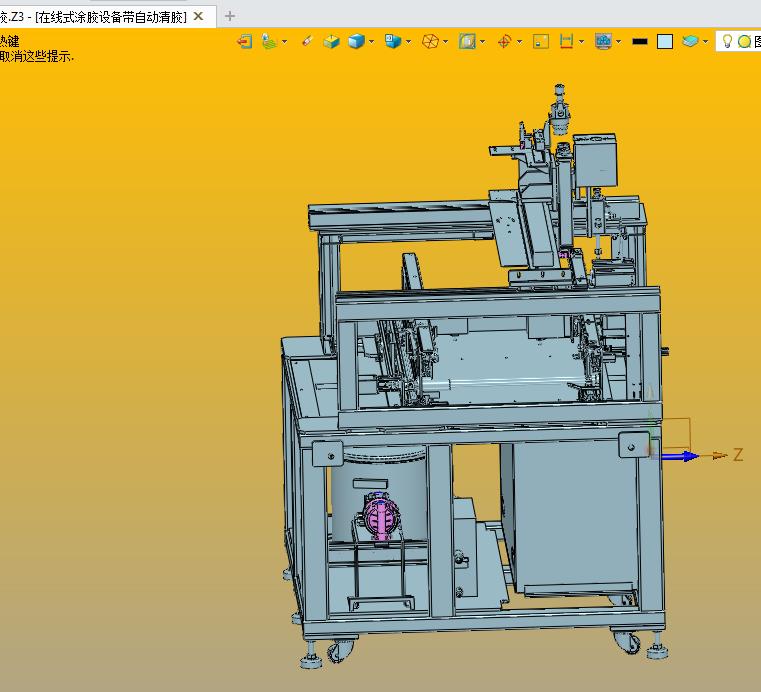This screenshot has height=692, width=761.
Task: Click the monitor display settings icon
Action: 603,42
